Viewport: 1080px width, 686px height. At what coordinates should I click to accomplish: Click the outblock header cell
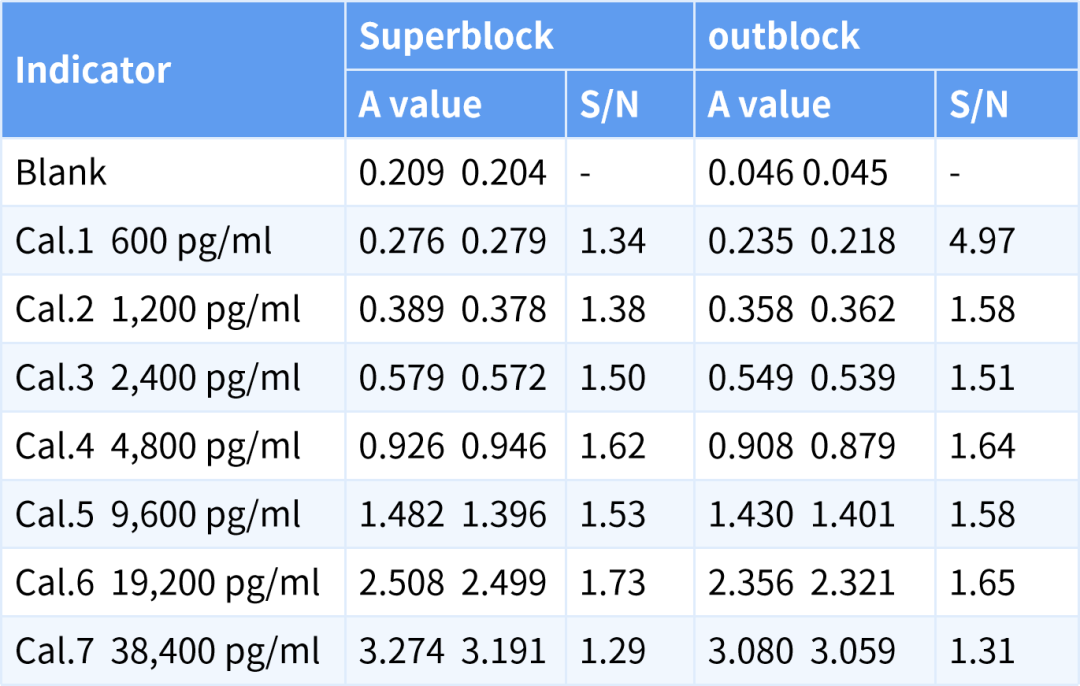click(783, 36)
